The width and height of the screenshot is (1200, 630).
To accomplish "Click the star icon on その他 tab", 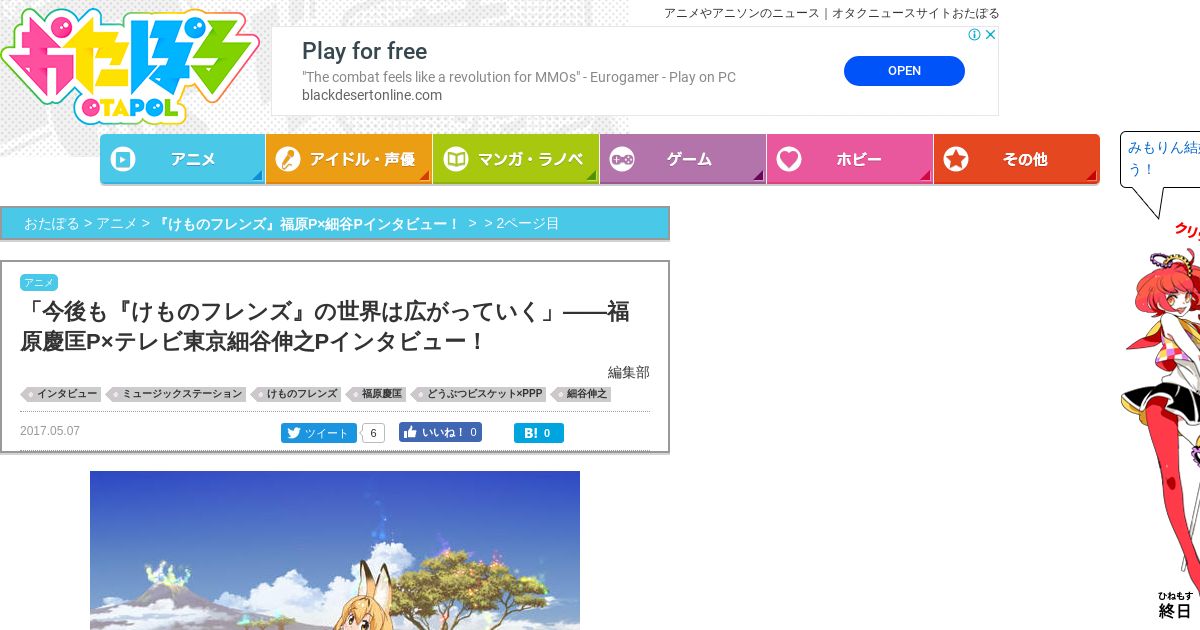I will click(x=956, y=159).
